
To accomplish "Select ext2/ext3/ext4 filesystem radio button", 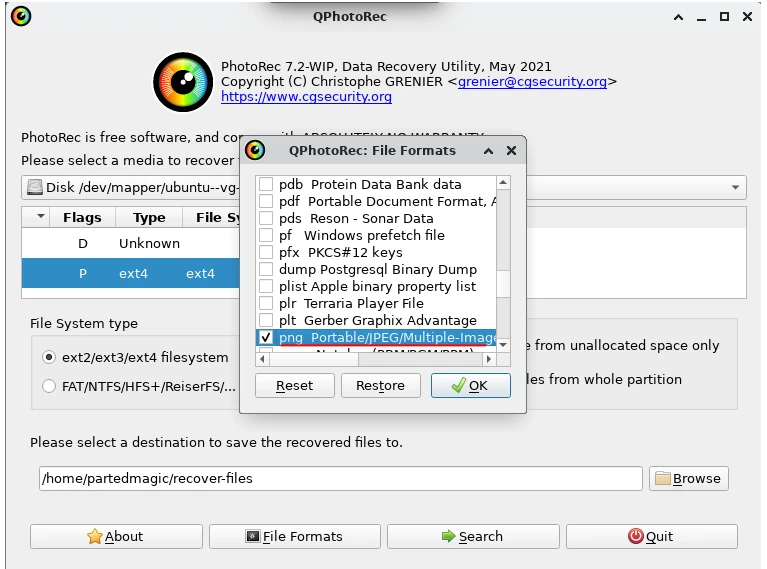I will coord(49,357).
